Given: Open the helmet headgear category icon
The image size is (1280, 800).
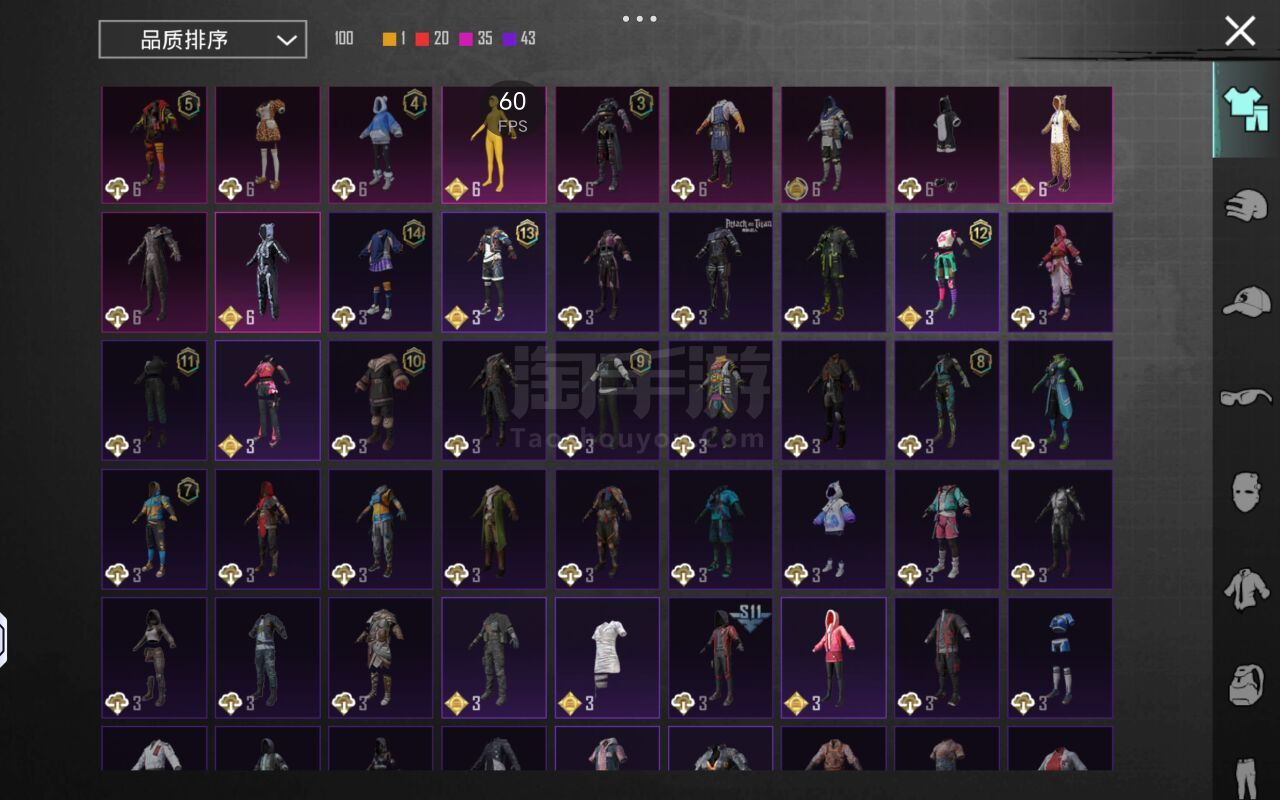Looking at the screenshot, I should click(1246, 205).
